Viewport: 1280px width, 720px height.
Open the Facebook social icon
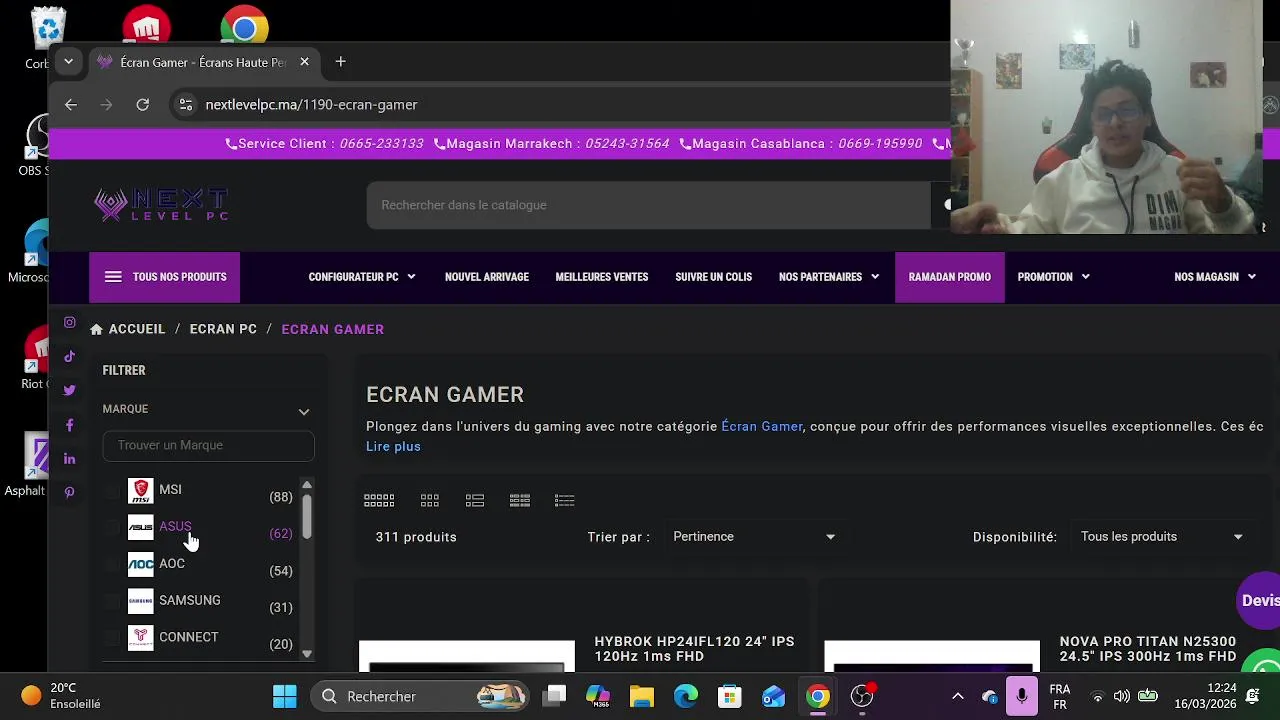(x=69, y=425)
